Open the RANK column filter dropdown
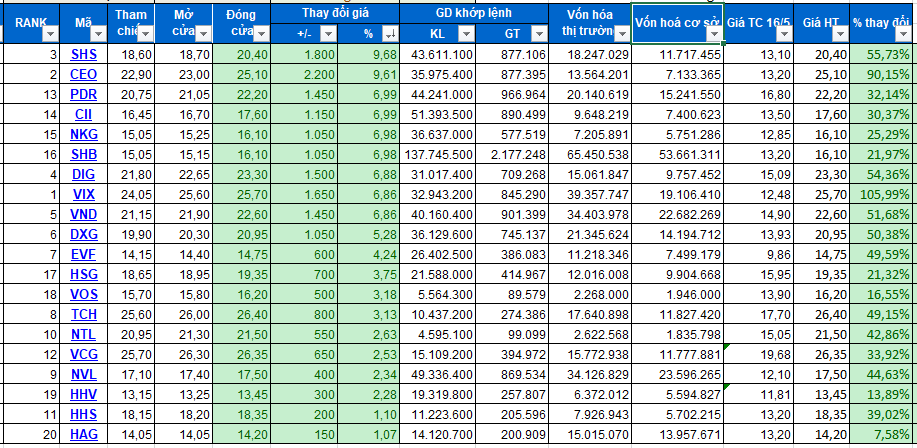 [51, 34]
